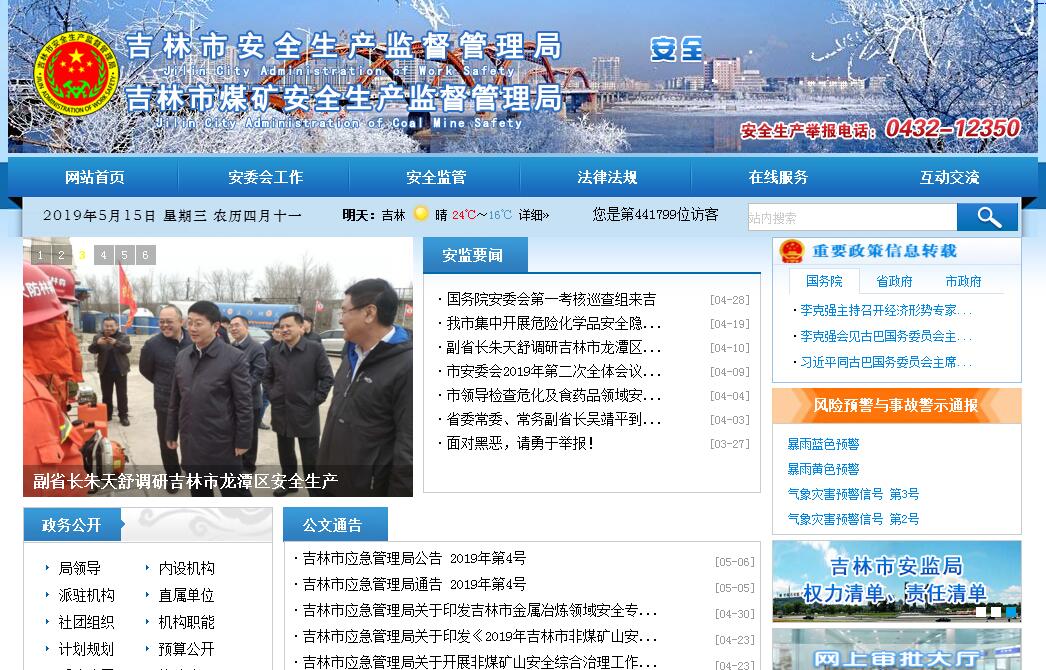Screen dimensions: 1046x670
Task: Select slideshow page number 5
Action: [x=124, y=255]
